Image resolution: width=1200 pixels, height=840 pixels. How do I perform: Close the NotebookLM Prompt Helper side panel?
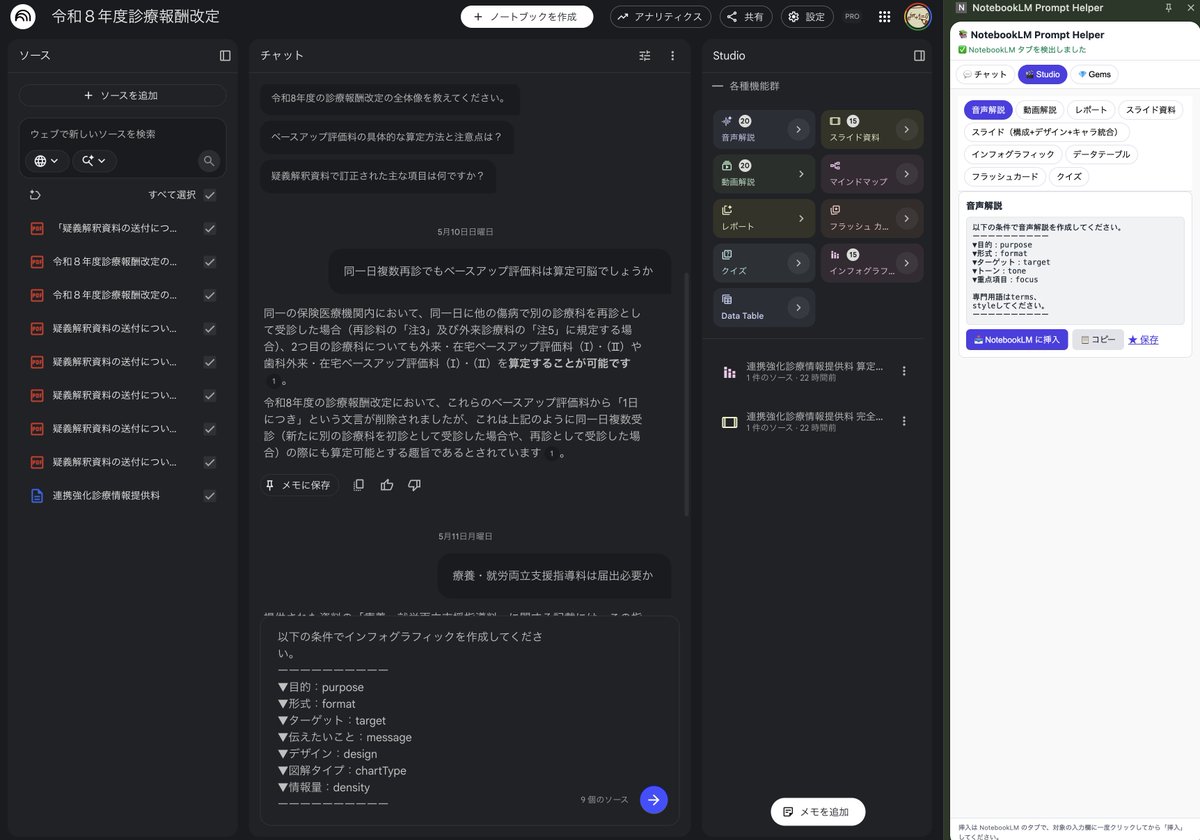1190,7
